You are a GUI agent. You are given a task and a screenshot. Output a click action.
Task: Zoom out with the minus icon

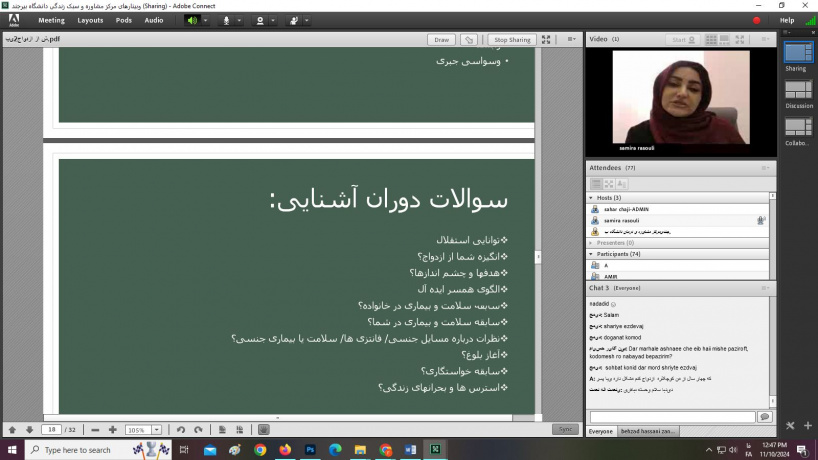[x=95, y=430]
